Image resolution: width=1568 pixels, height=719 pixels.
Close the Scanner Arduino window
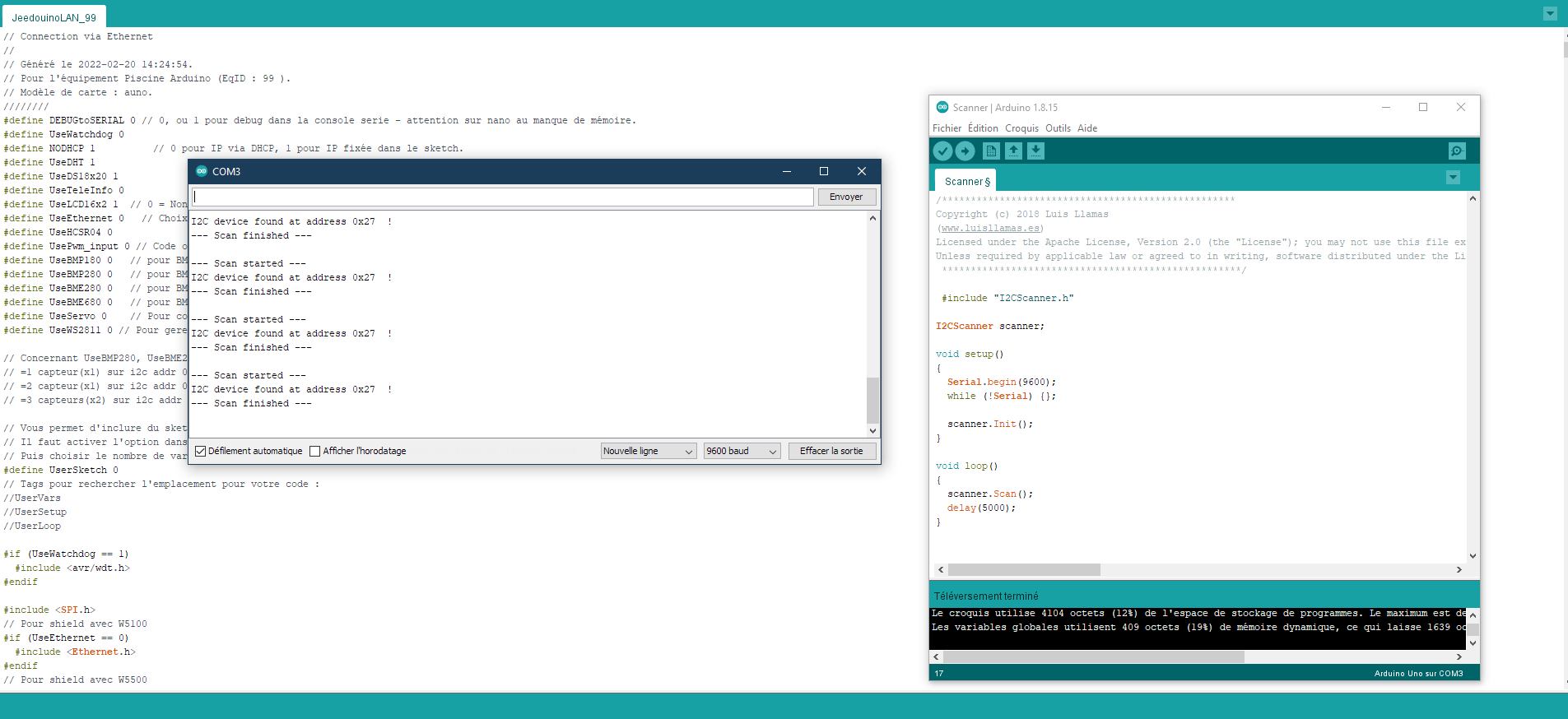pyautogui.click(x=1461, y=107)
